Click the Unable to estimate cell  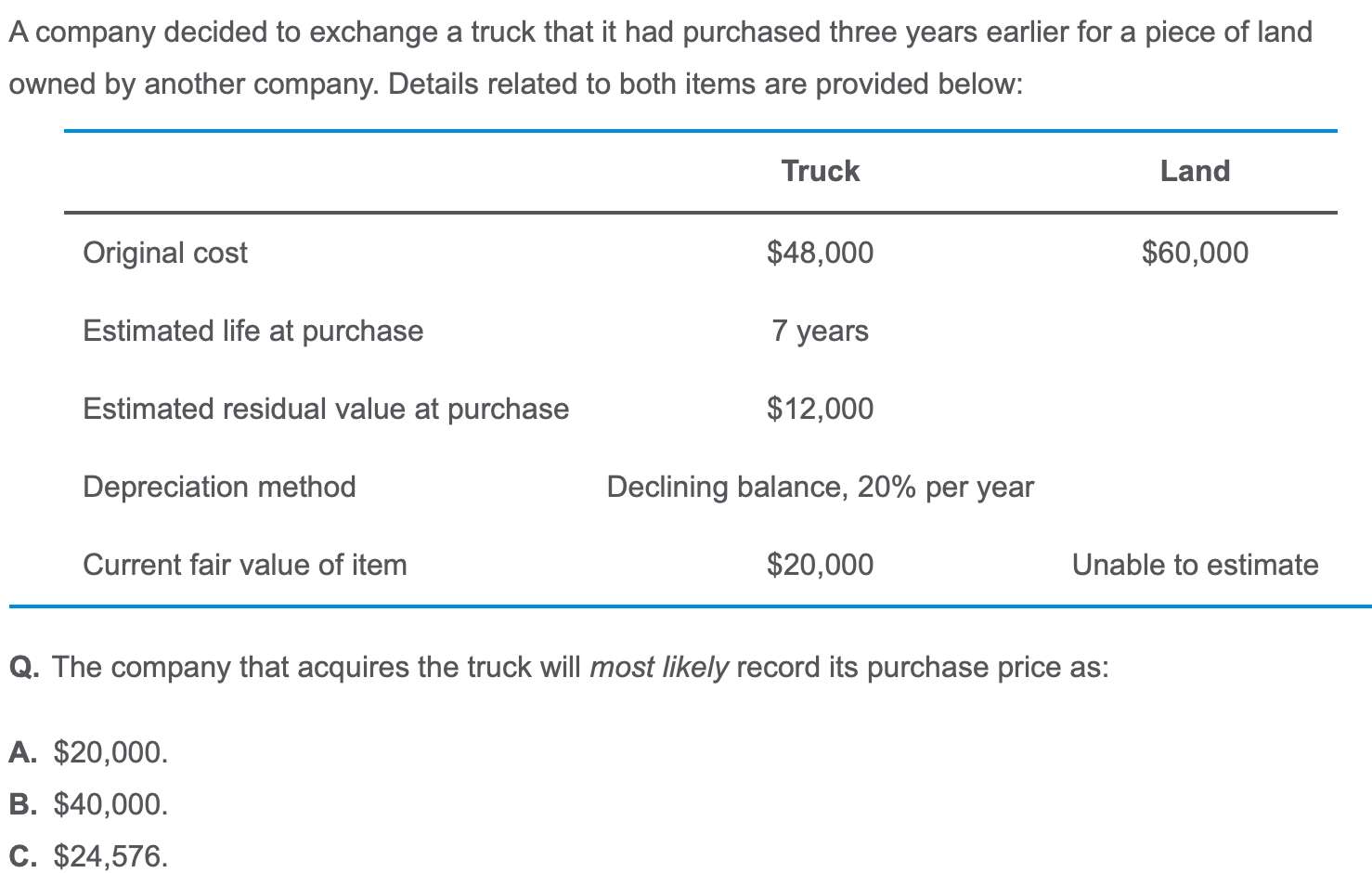(x=1195, y=565)
